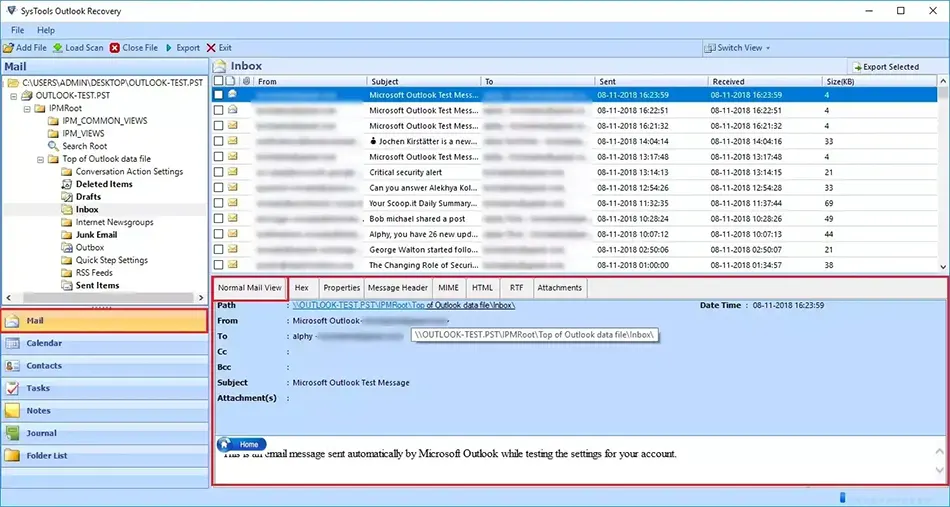Open the 'The Changing Role of Securi...' message

click(x=424, y=265)
